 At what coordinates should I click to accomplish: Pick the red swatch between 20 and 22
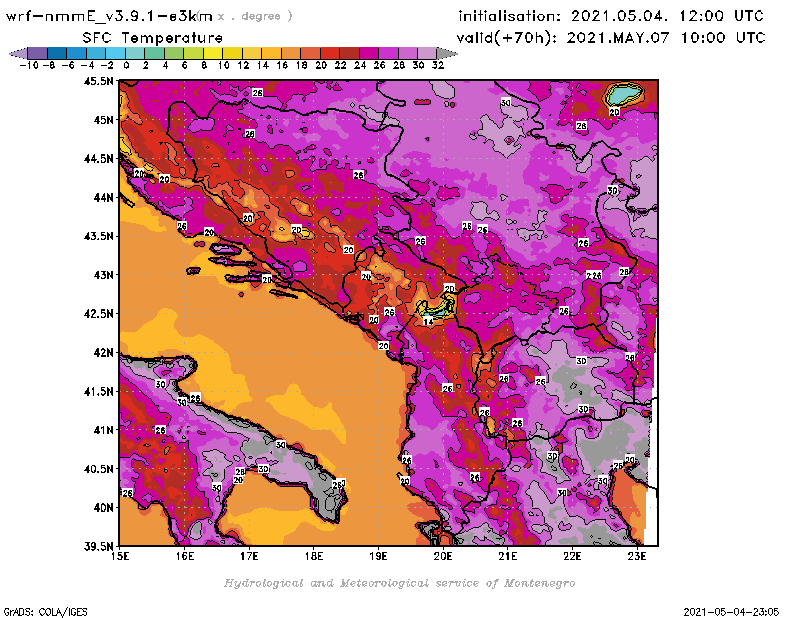tap(330, 53)
